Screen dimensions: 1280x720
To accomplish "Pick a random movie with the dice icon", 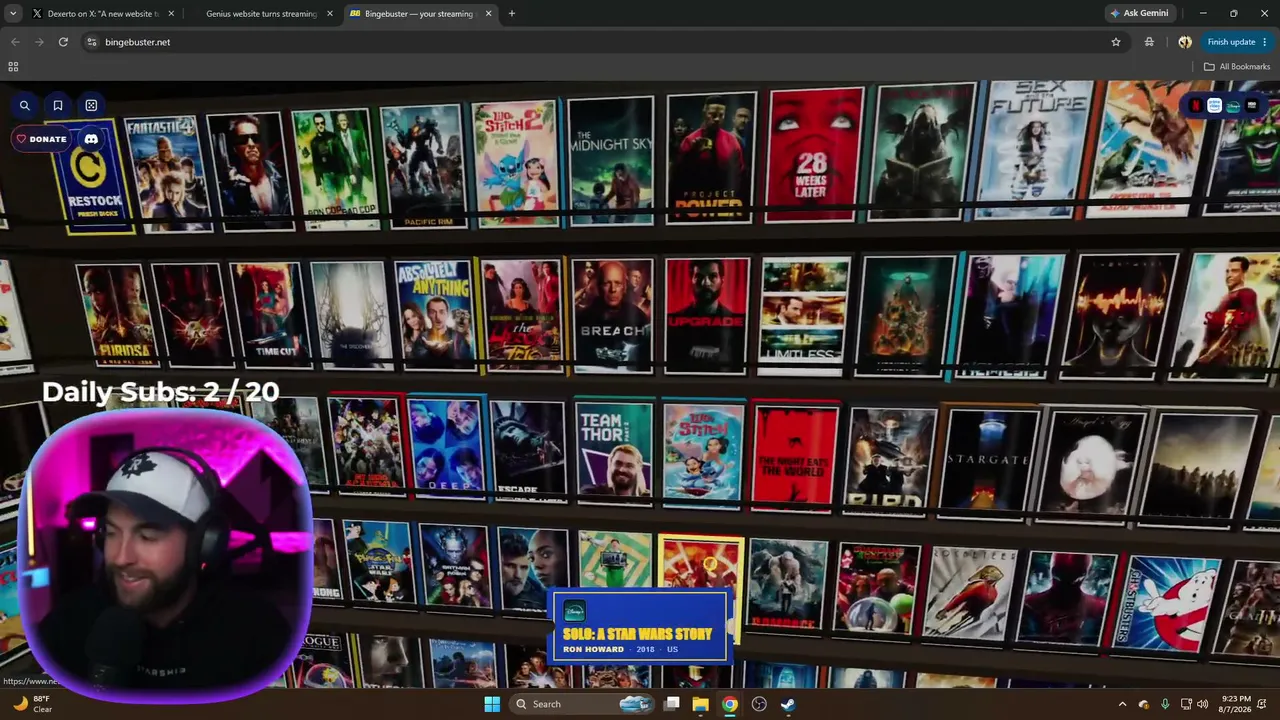I will (91, 105).
